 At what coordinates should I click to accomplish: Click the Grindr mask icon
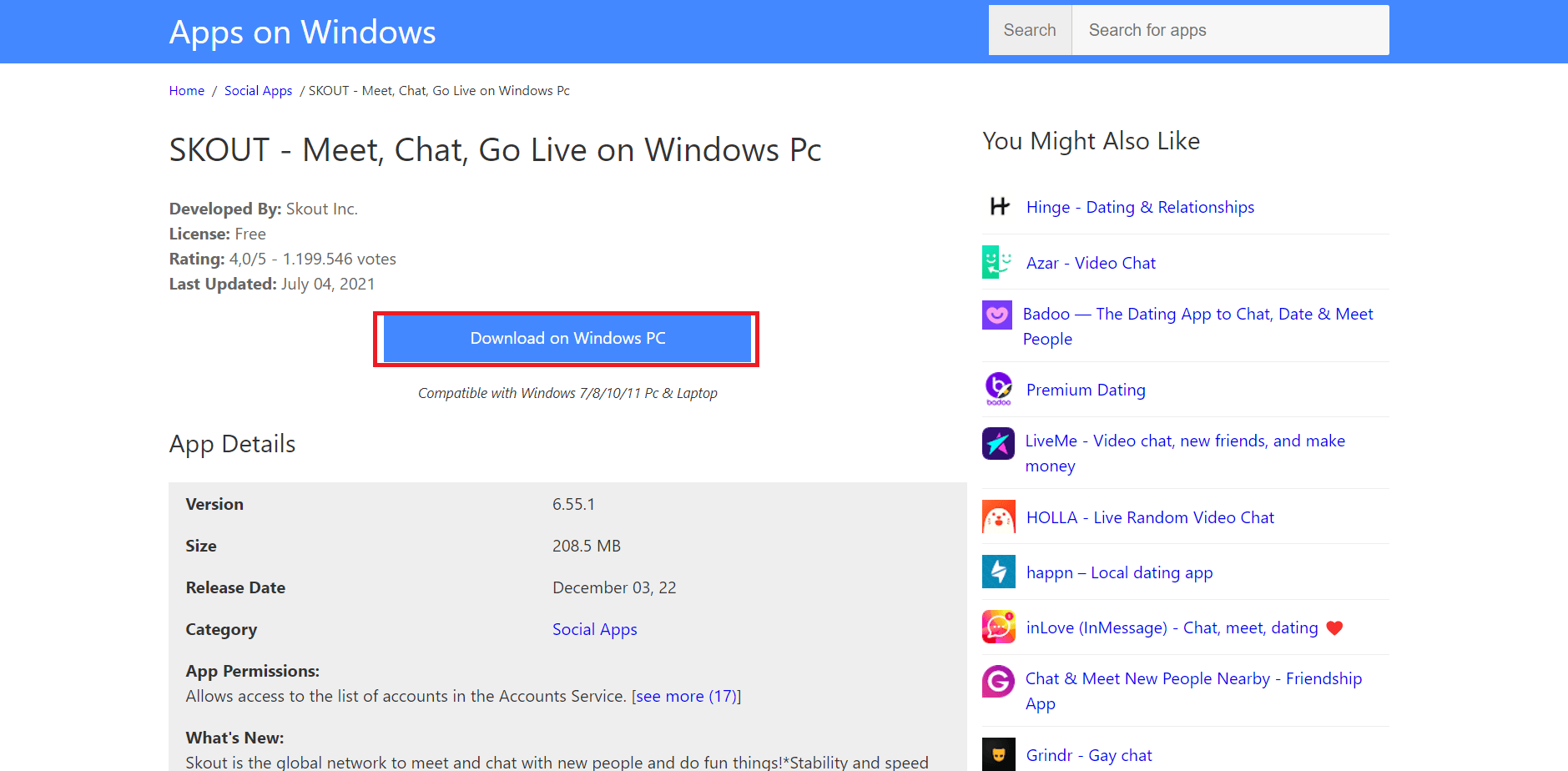(999, 754)
